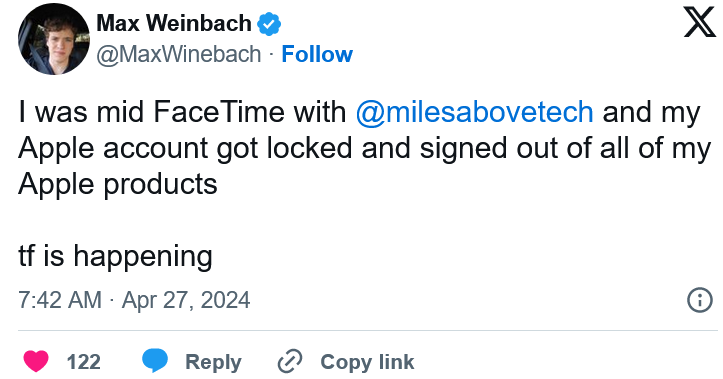Click the "Apple account got locked" text
Image resolution: width=723 pixels, height=379 pixels.
click(185, 149)
